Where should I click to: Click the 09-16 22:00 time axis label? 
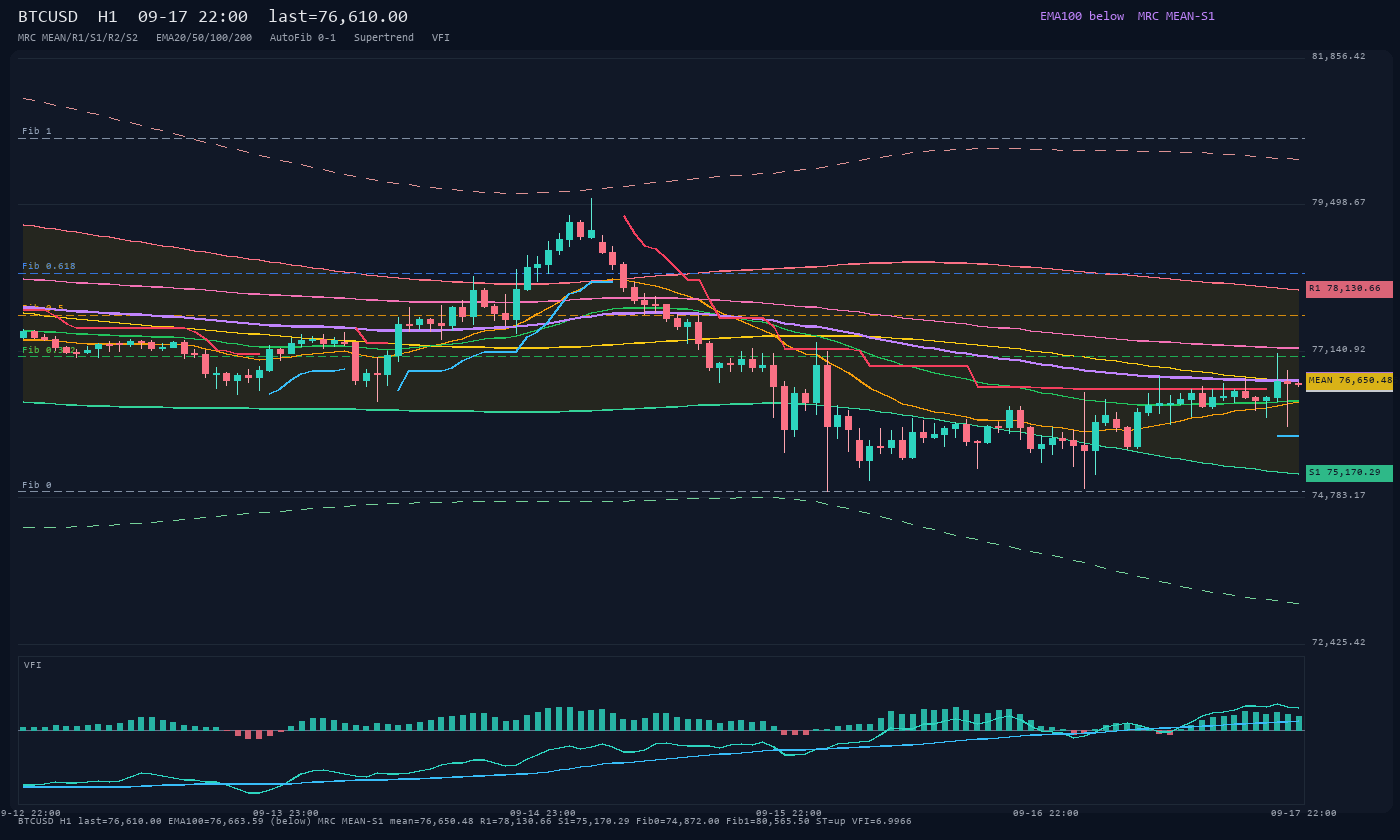[x=1046, y=813]
